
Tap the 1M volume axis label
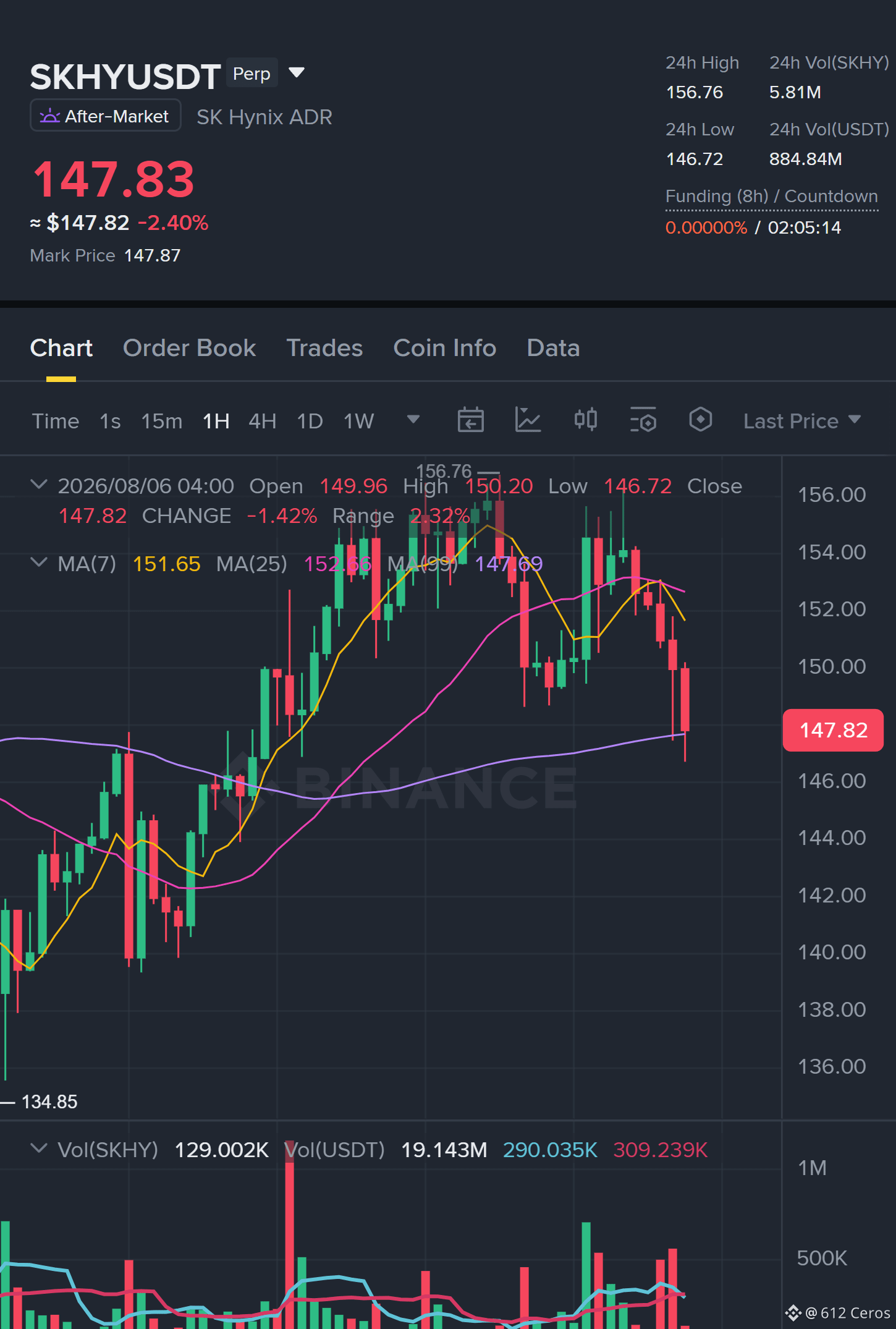pos(812,1168)
